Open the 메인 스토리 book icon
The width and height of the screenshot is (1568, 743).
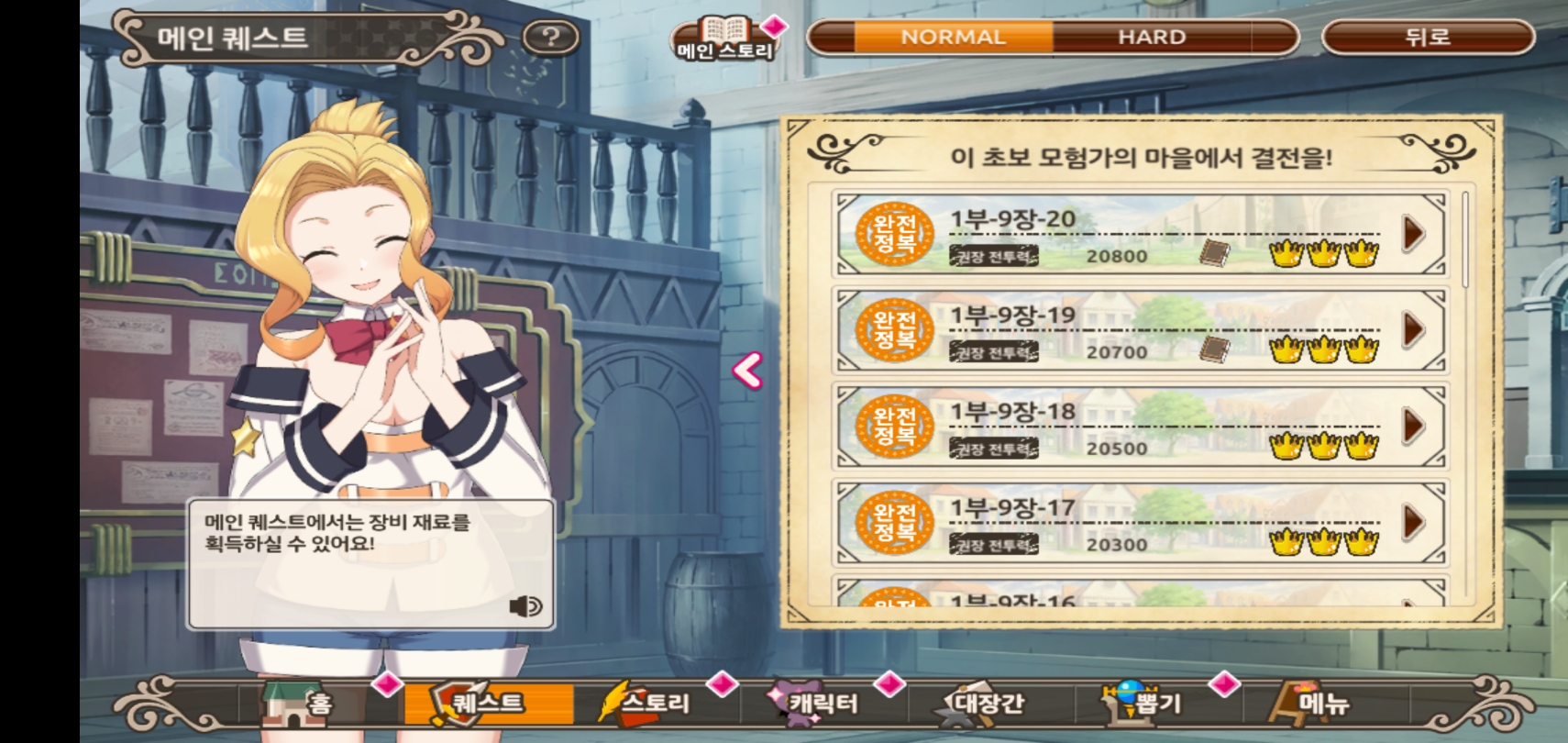pyautogui.click(x=725, y=39)
